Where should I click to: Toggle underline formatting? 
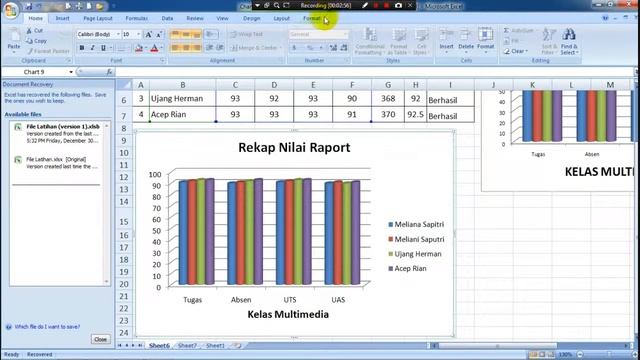(x=103, y=48)
